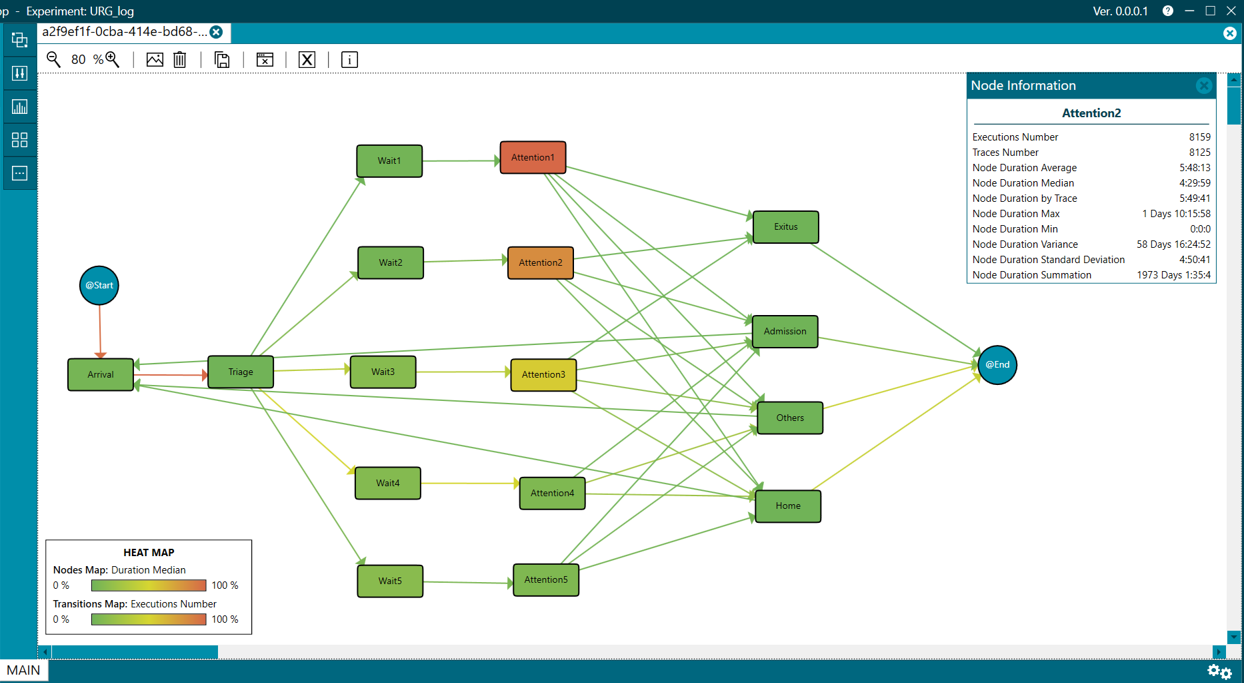The width and height of the screenshot is (1244, 683).
Task: Click the vertical scrollbar down arrow
Action: pyautogui.click(x=1234, y=637)
